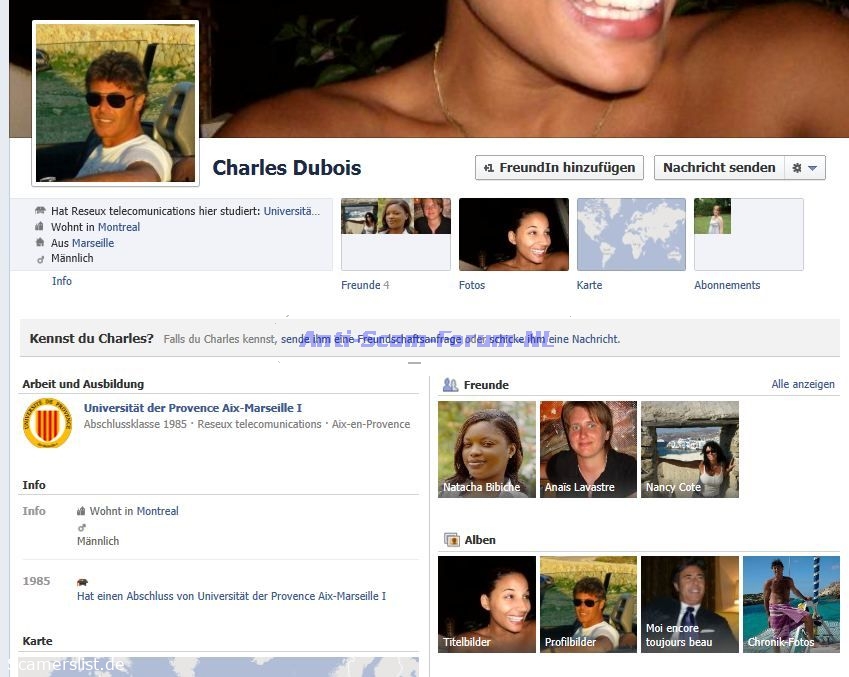
Task: Open the Marseille hometown link
Action: pyautogui.click(x=93, y=243)
